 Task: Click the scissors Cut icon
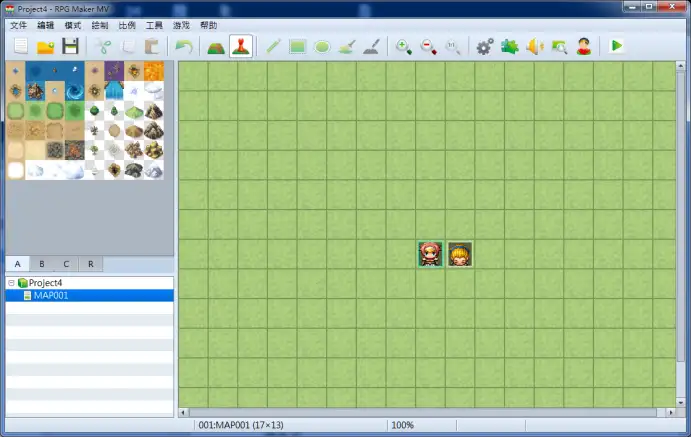104,46
